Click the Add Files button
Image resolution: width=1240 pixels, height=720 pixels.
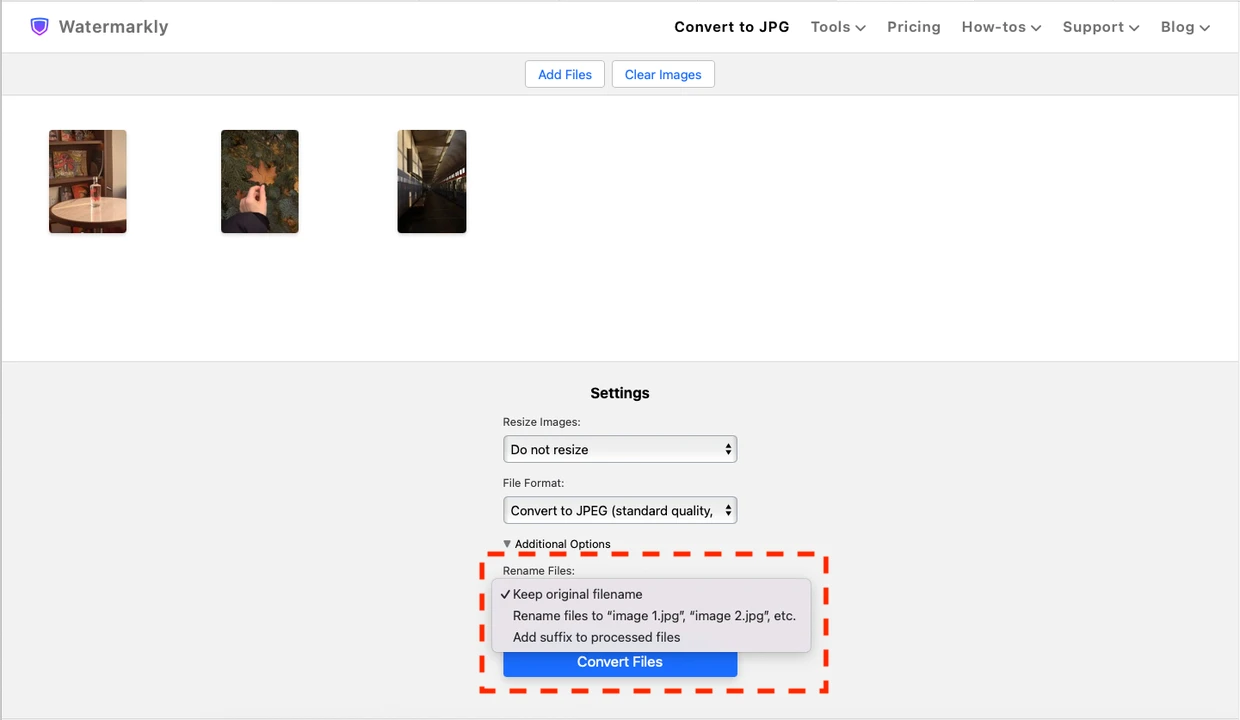(564, 73)
